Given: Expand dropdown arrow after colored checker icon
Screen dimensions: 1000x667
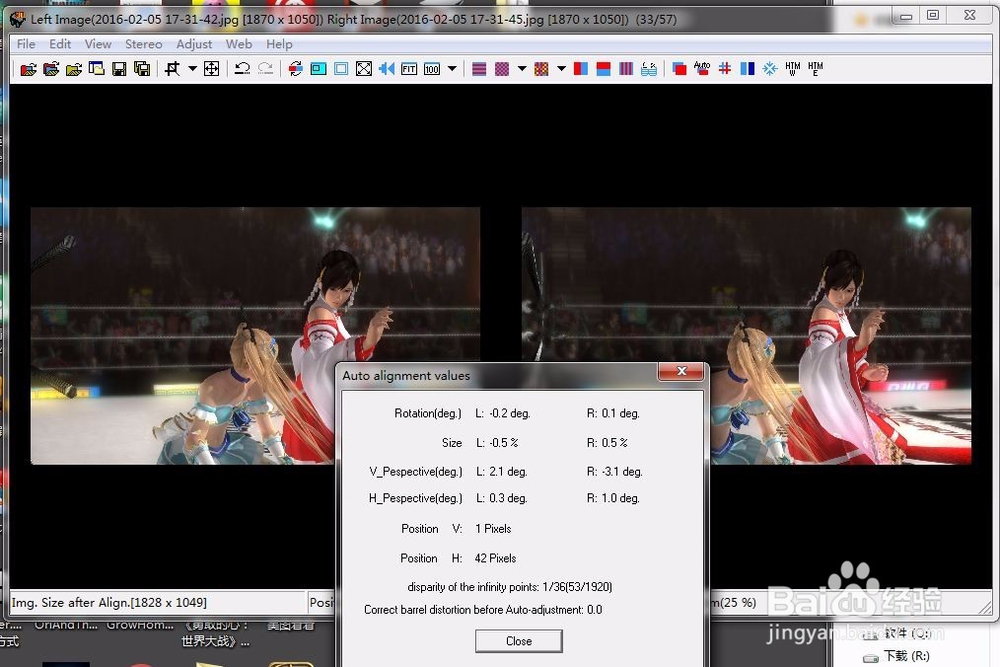Looking at the screenshot, I should coord(561,69).
